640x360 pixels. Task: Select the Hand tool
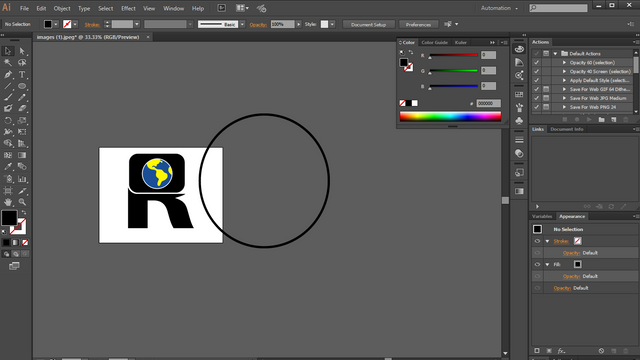pyautogui.click(x=8, y=202)
